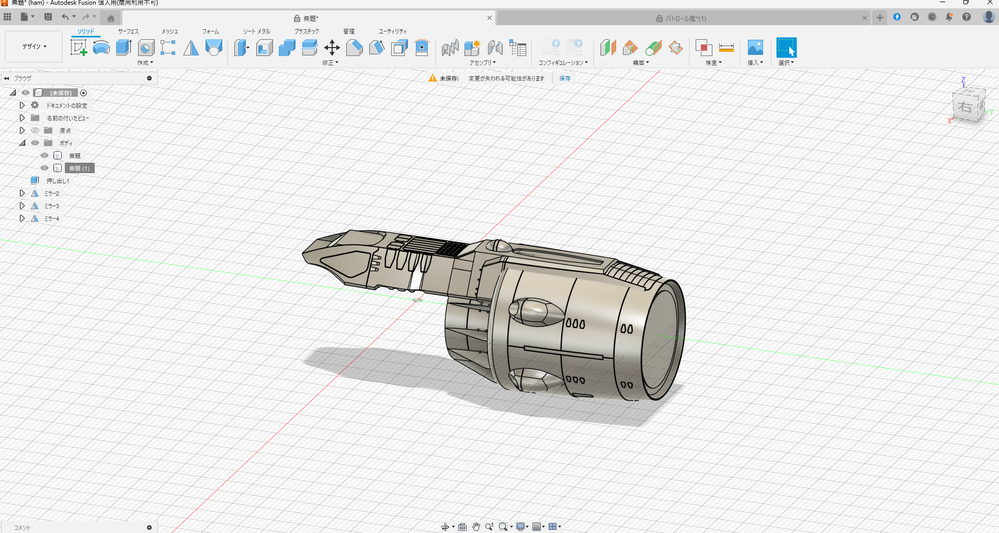Screen dimensions: 999x533
Task: Open notifications bell icon
Action: (949, 17)
